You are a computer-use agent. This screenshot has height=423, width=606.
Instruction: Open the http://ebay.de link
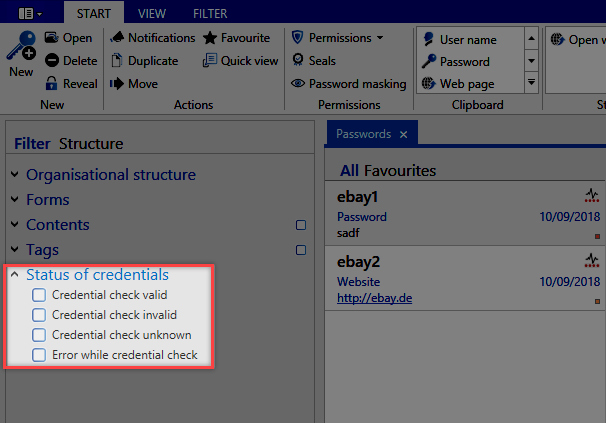(x=374, y=298)
